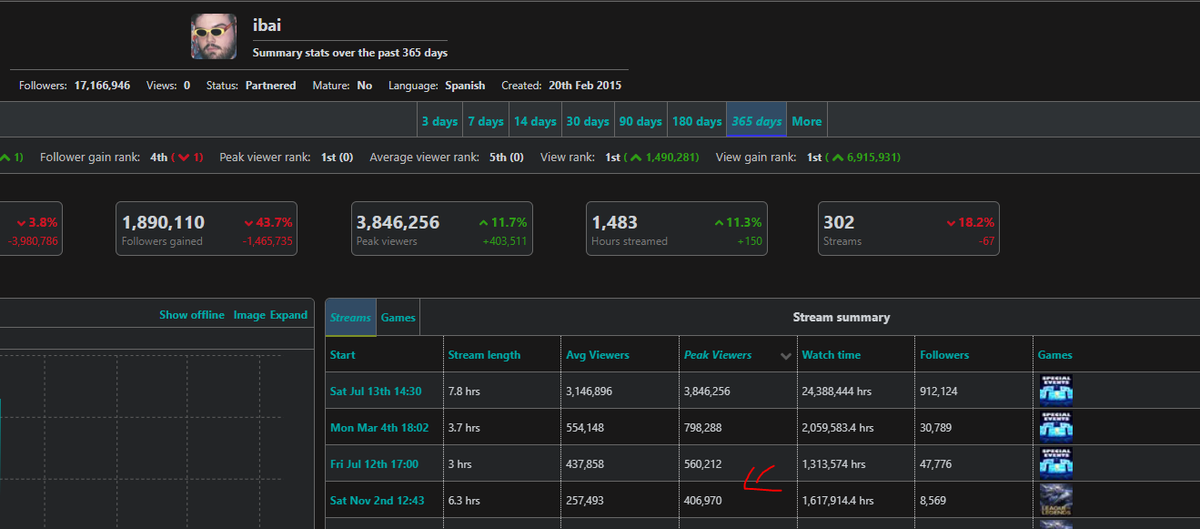Click the Peak Viewers sort arrow
Screen dimensions: 1200x529
pyautogui.click(x=786, y=356)
